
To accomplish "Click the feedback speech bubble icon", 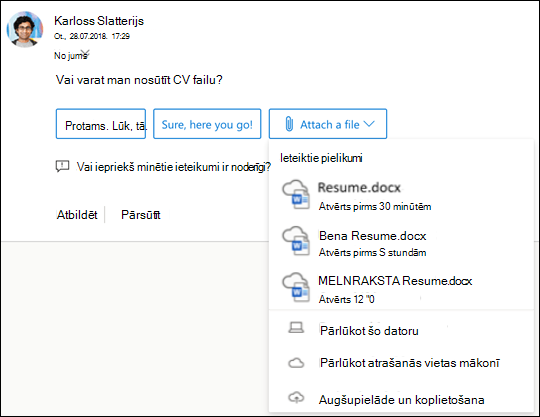I will [x=62, y=166].
